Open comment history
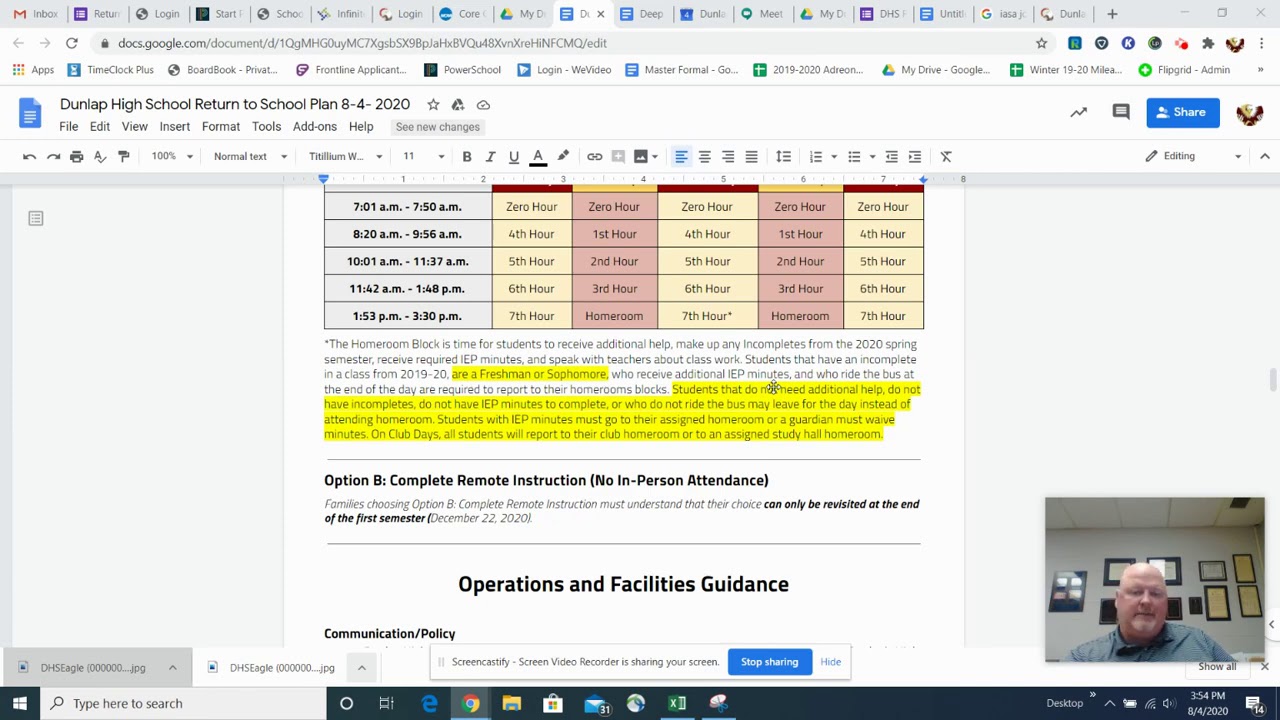The width and height of the screenshot is (1280, 720). pyautogui.click(x=1121, y=112)
